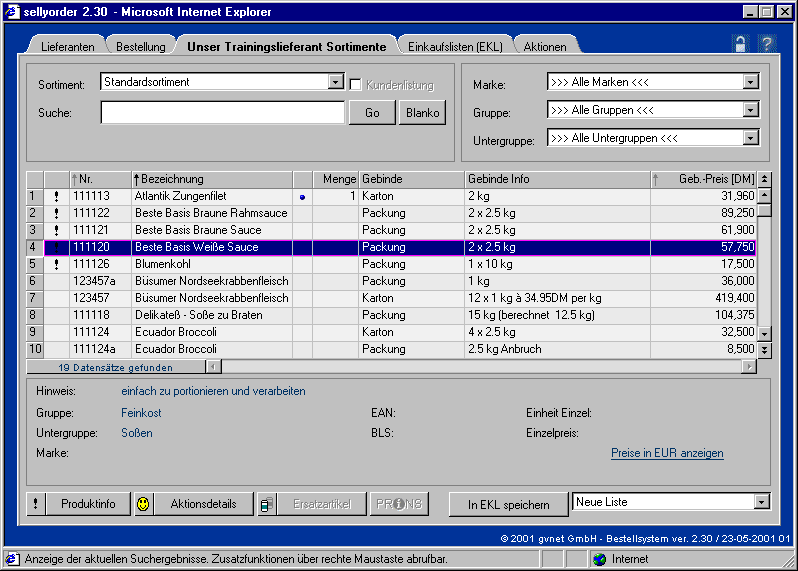The width and height of the screenshot is (798, 571).
Task: Click into the Suche text field
Action: (222, 113)
